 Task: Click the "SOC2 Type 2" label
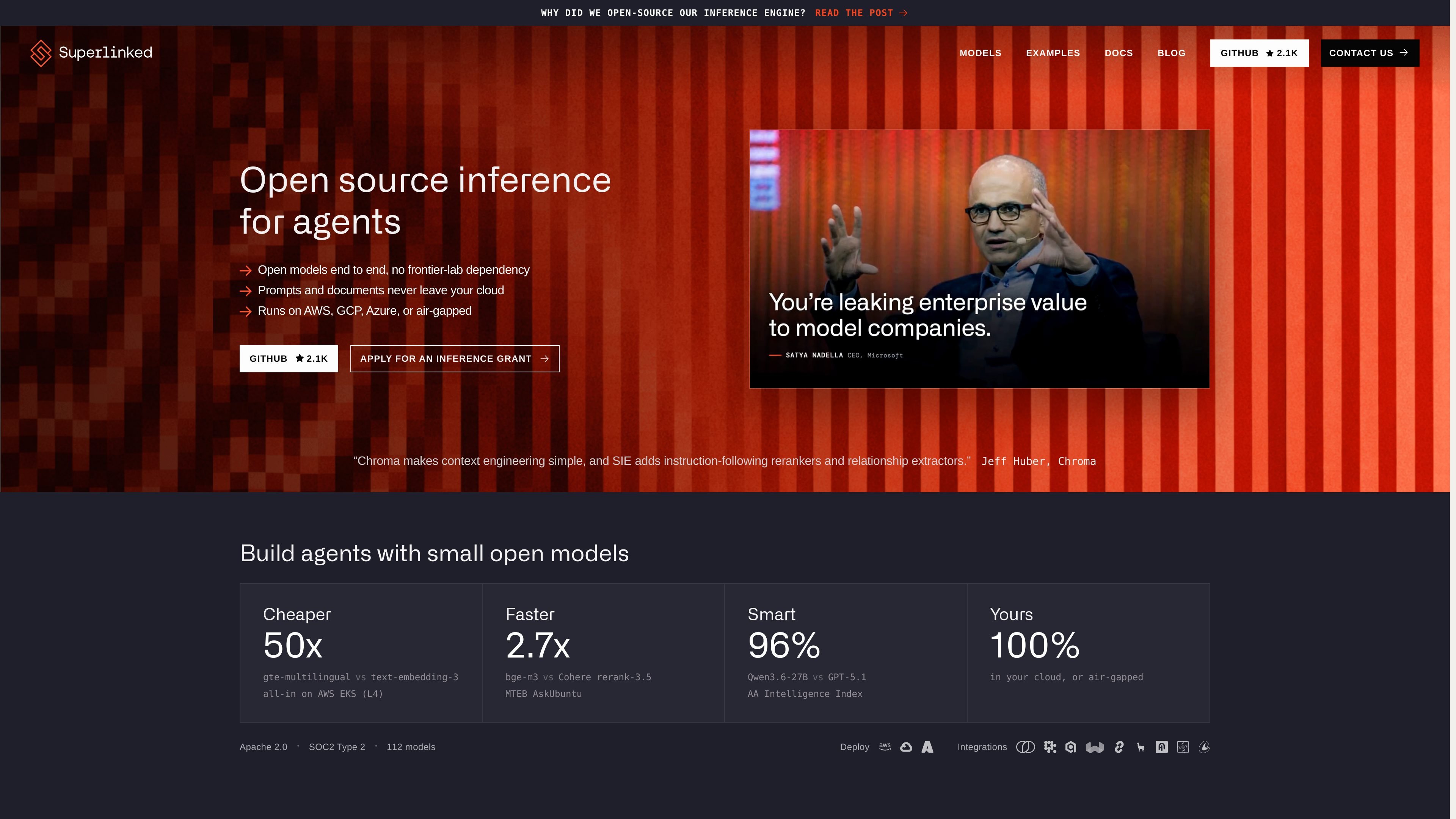(337, 747)
